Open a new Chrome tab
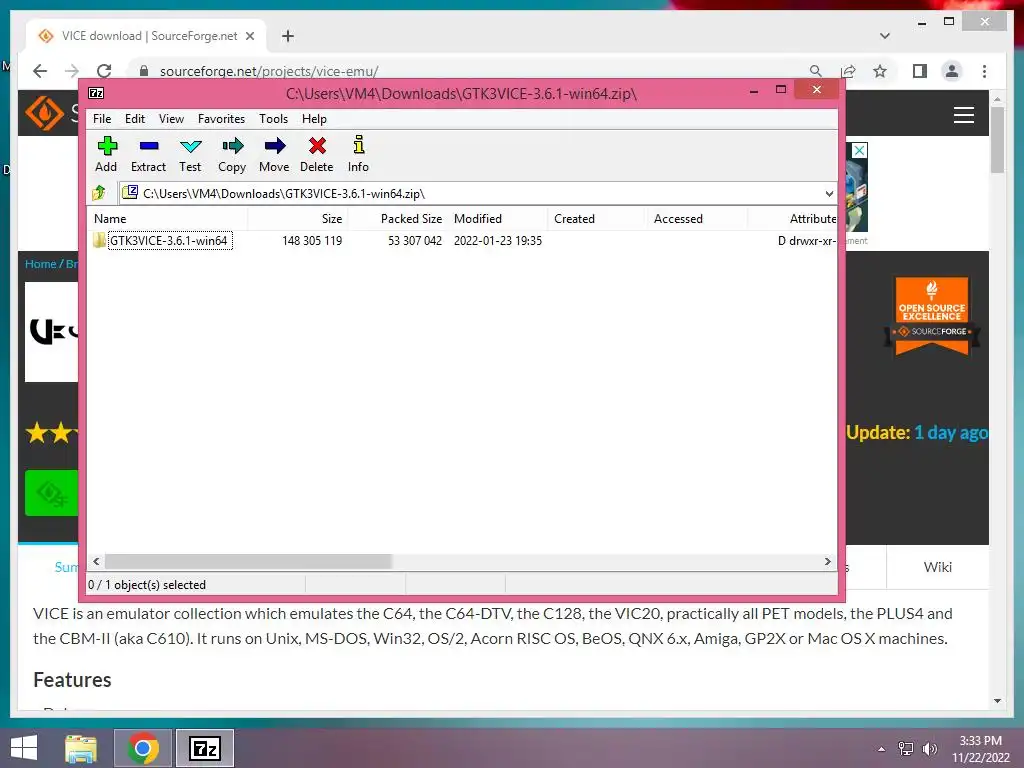1024x768 pixels. pos(288,36)
